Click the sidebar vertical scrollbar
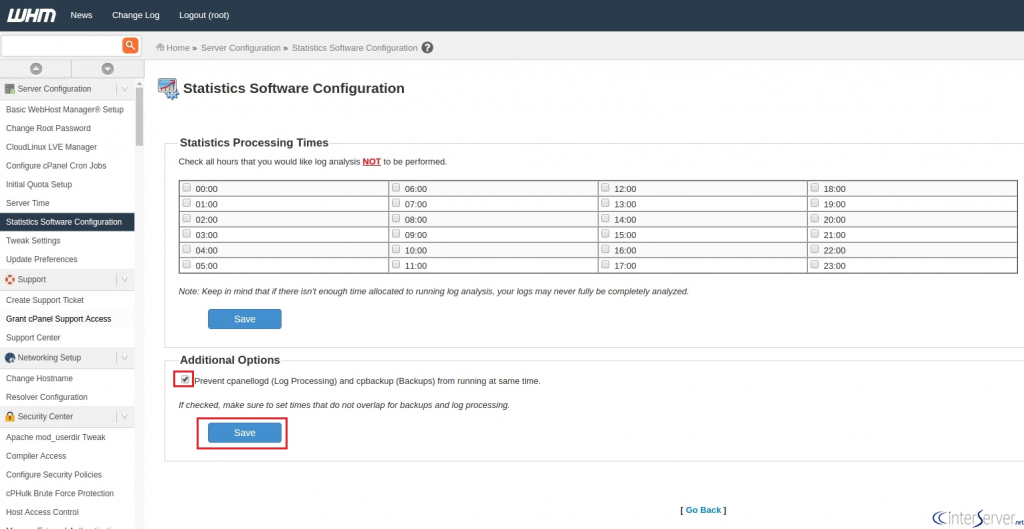This screenshot has width=1024, height=529. (139, 116)
